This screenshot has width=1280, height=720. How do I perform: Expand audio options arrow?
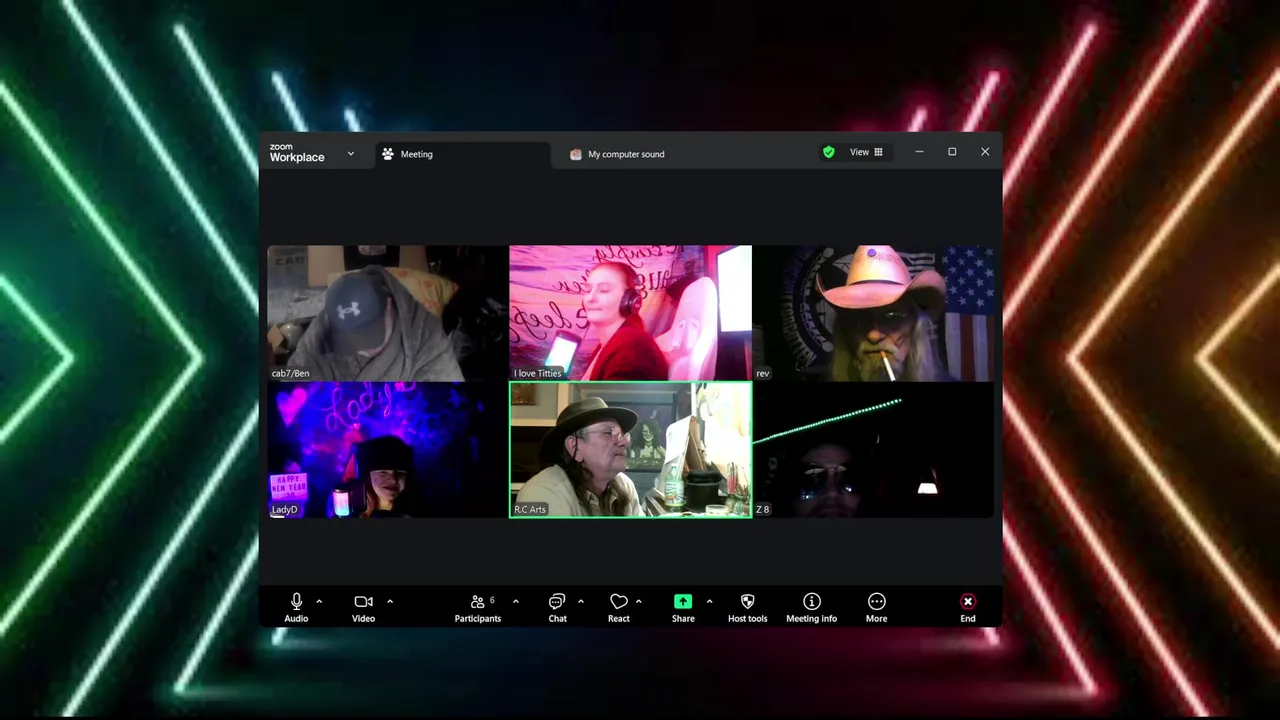[x=319, y=601]
